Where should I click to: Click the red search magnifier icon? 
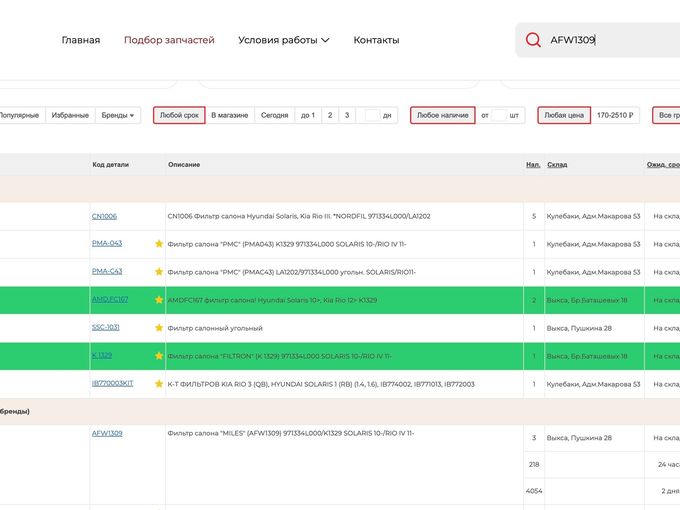pos(533,40)
